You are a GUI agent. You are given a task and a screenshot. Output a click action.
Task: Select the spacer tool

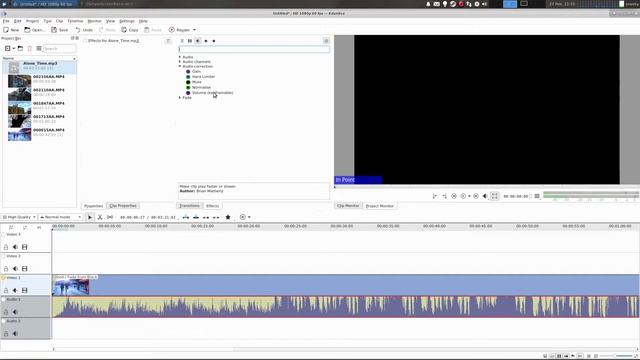(110, 217)
